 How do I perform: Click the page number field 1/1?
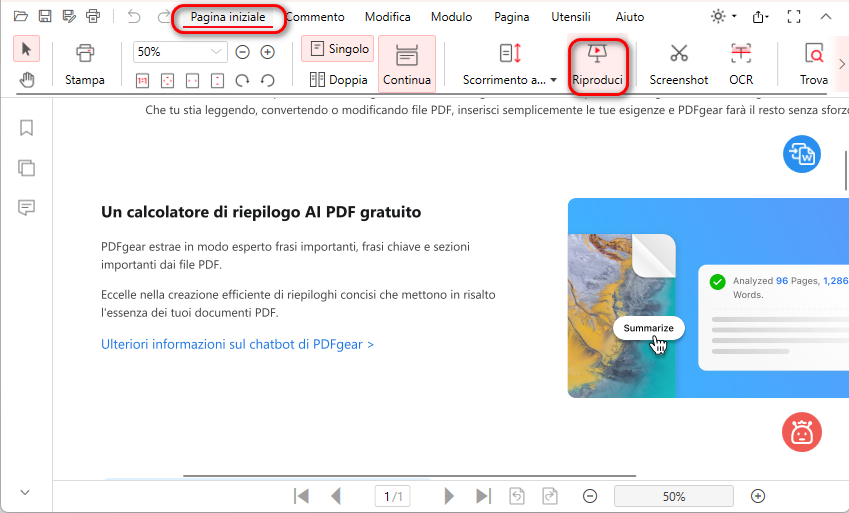click(393, 496)
